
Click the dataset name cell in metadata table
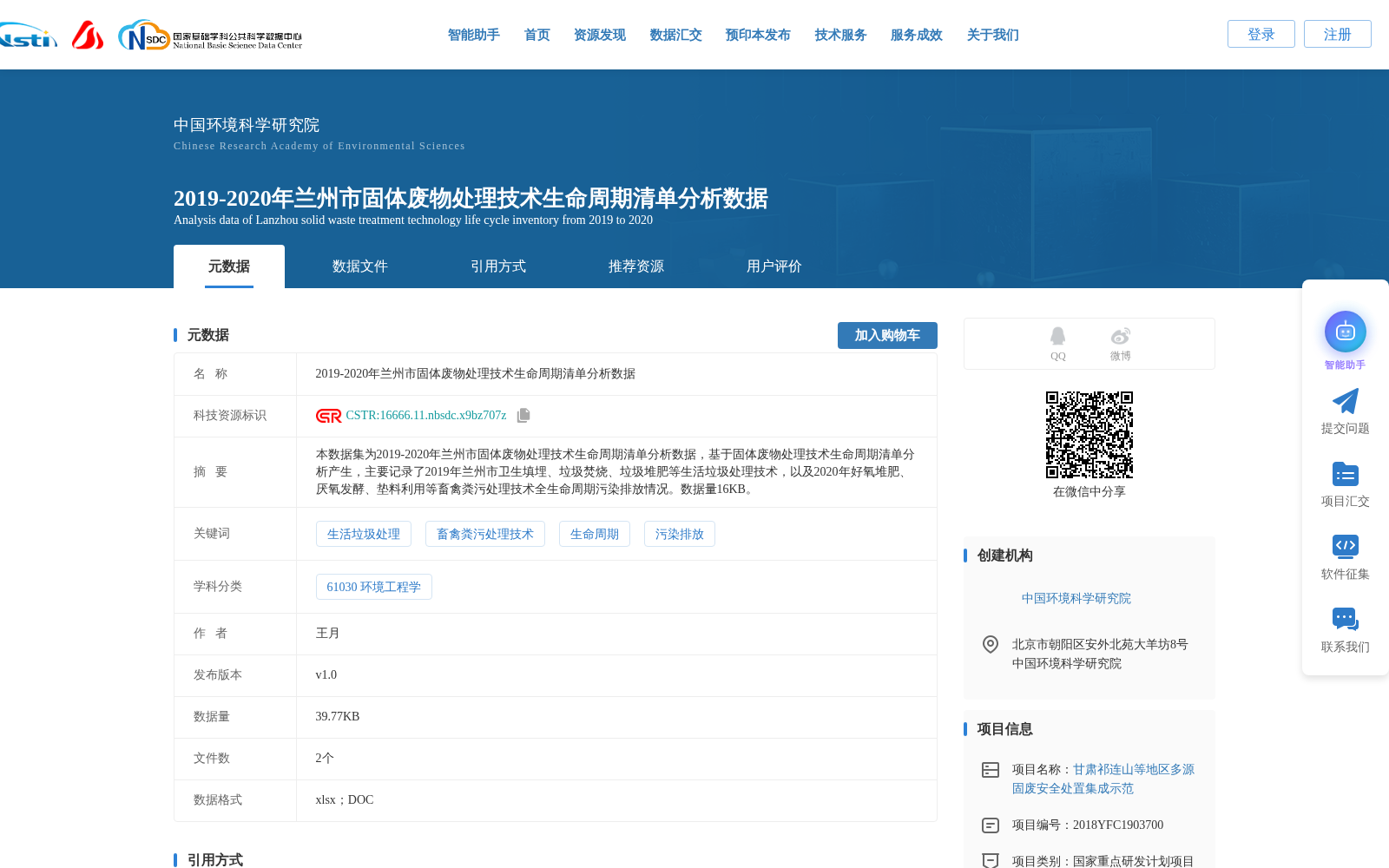coord(616,374)
